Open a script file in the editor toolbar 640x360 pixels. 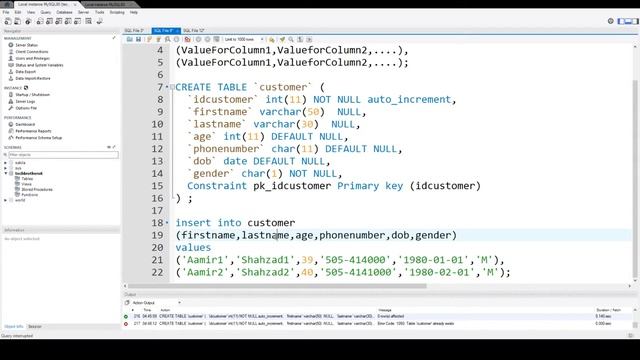point(129,40)
